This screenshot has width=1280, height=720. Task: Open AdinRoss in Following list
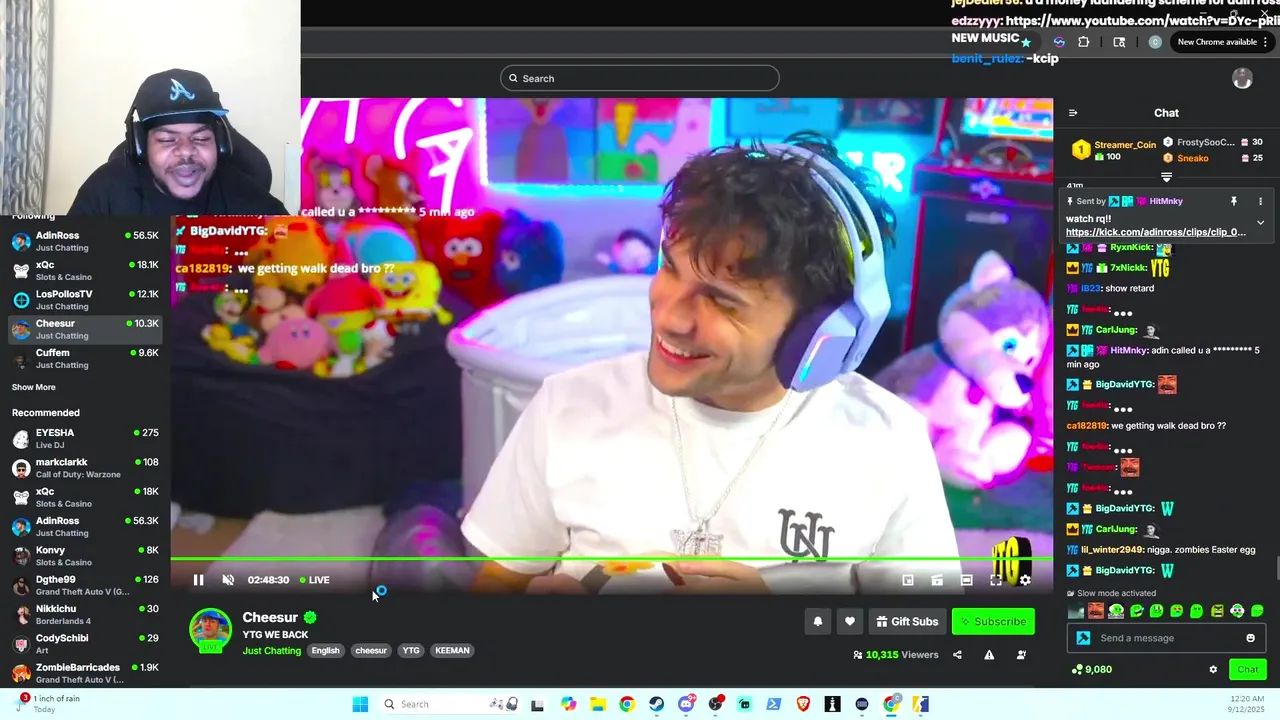[85, 241]
